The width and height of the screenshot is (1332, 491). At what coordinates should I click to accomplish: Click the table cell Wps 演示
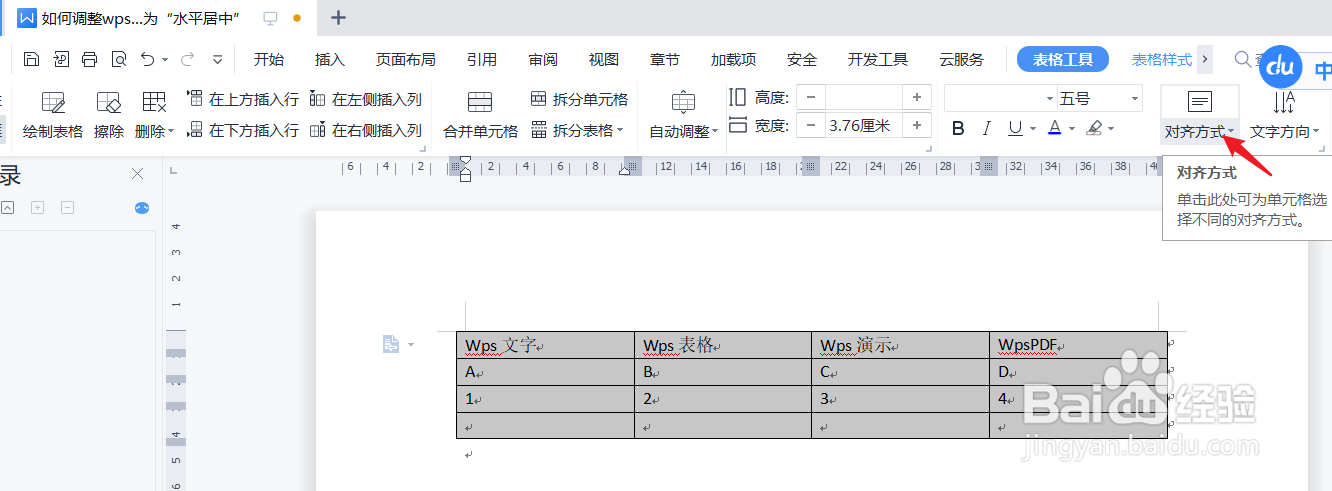click(x=900, y=345)
